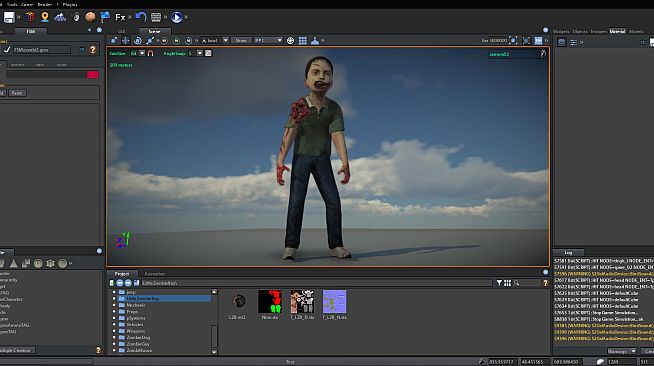Screen dimensions: 654x366
Task: Select the rotate tool in scene toolbar
Action: click(x=138, y=40)
